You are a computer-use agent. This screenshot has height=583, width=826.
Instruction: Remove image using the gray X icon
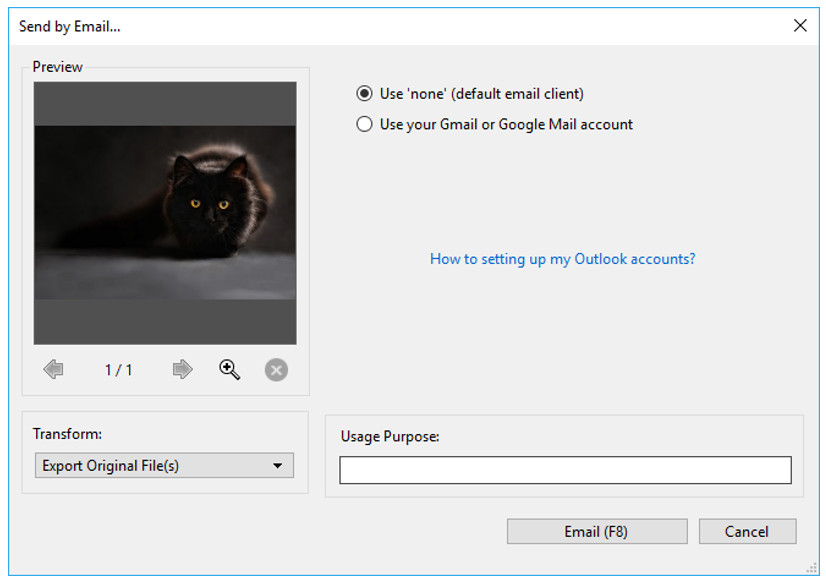[276, 370]
